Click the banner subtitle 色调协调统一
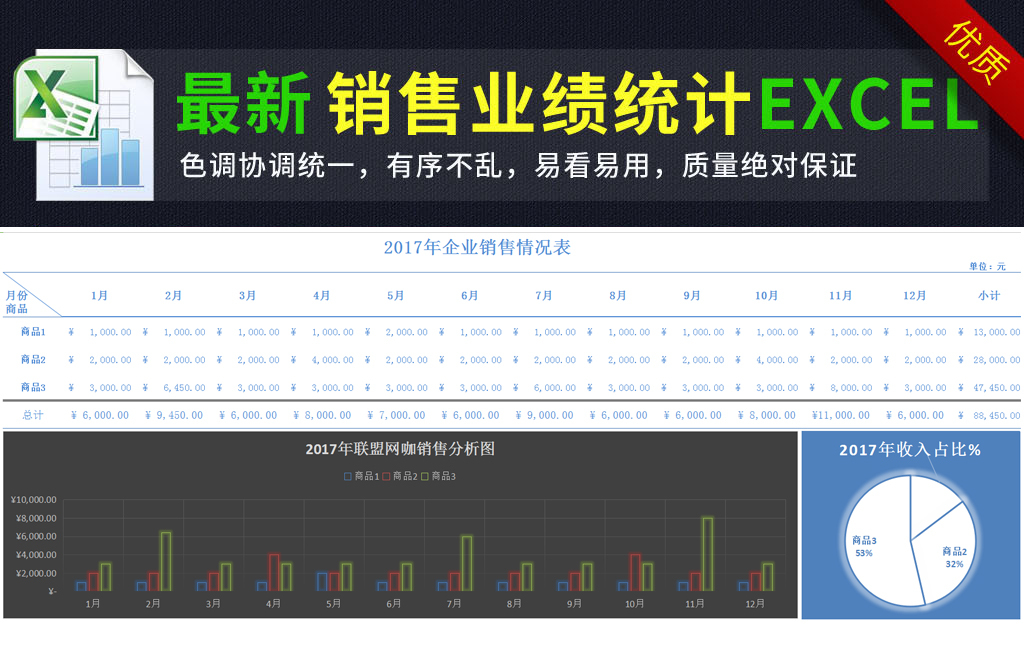The image size is (1024, 646). point(268,166)
